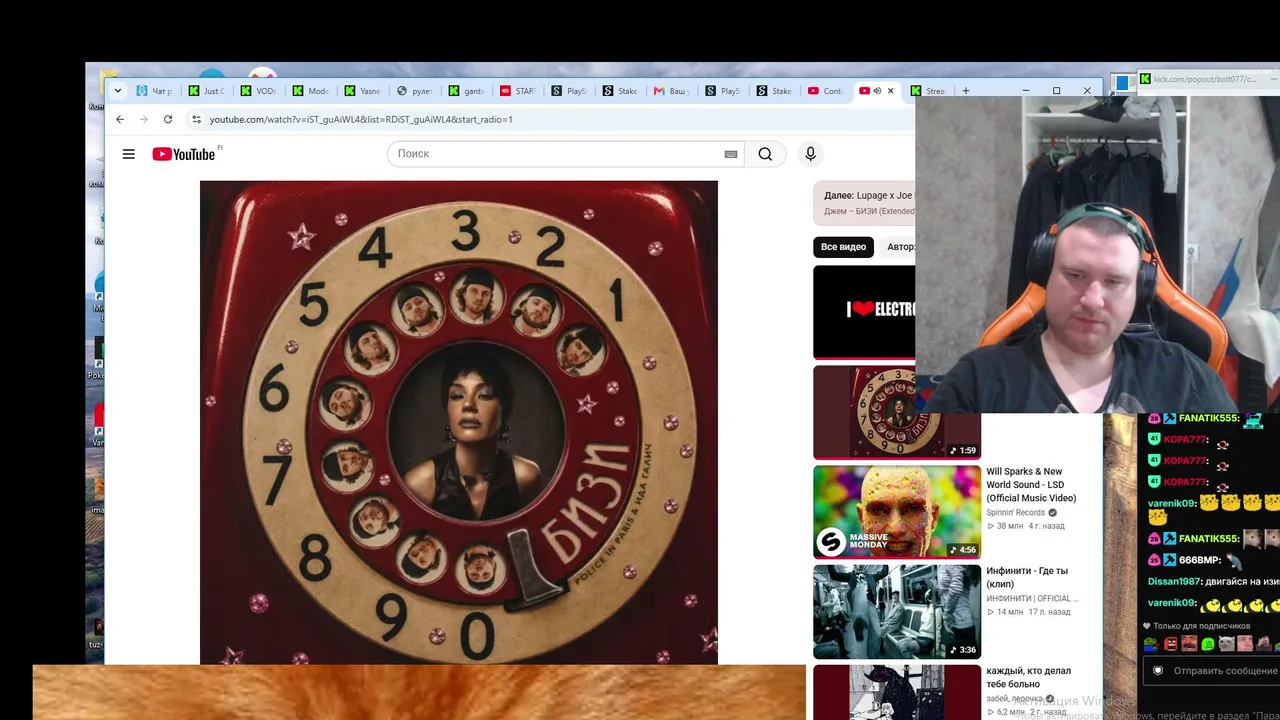Switch to the "Cont" YouTube tab
1280x720 pixels.
click(x=827, y=91)
